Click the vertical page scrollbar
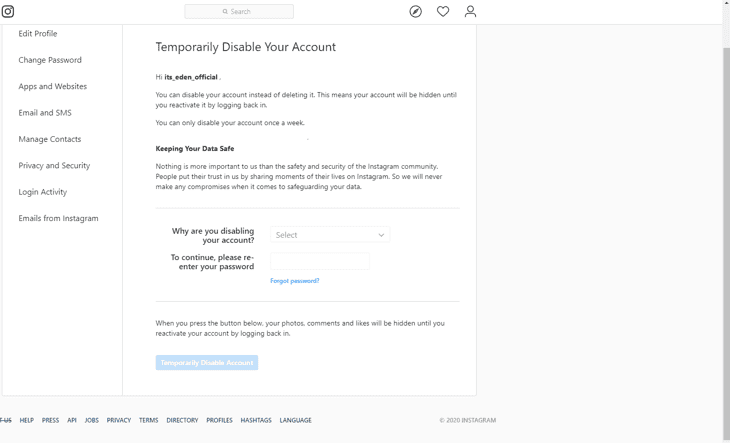 click(726, 222)
